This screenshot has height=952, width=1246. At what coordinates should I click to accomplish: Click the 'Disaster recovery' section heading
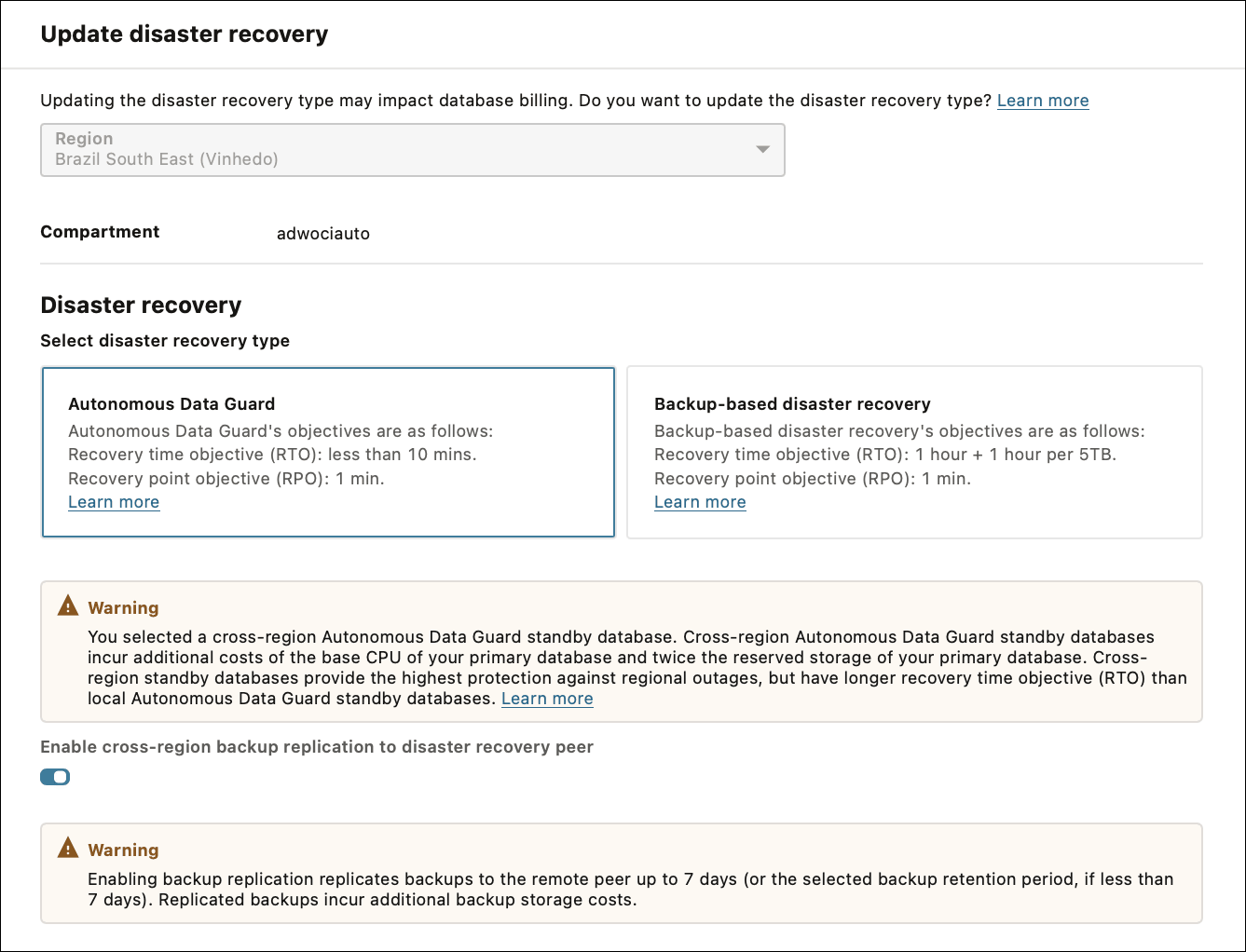click(x=141, y=305)
